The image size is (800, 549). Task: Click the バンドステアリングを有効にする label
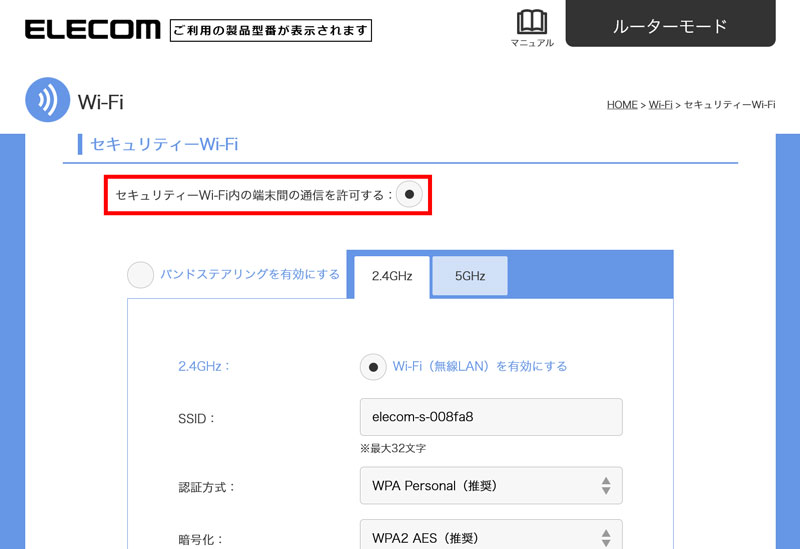point(250,274)
